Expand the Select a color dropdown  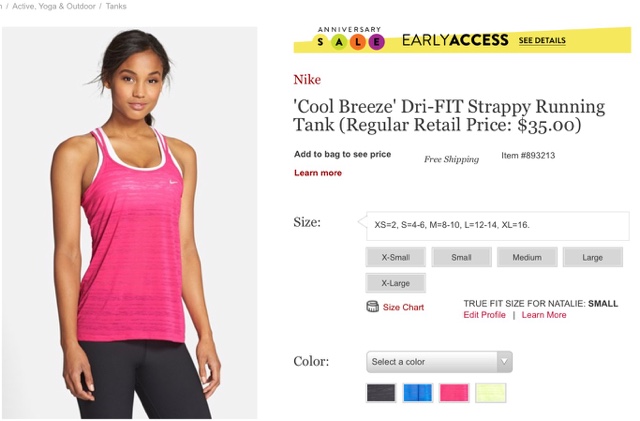[439, 362]
